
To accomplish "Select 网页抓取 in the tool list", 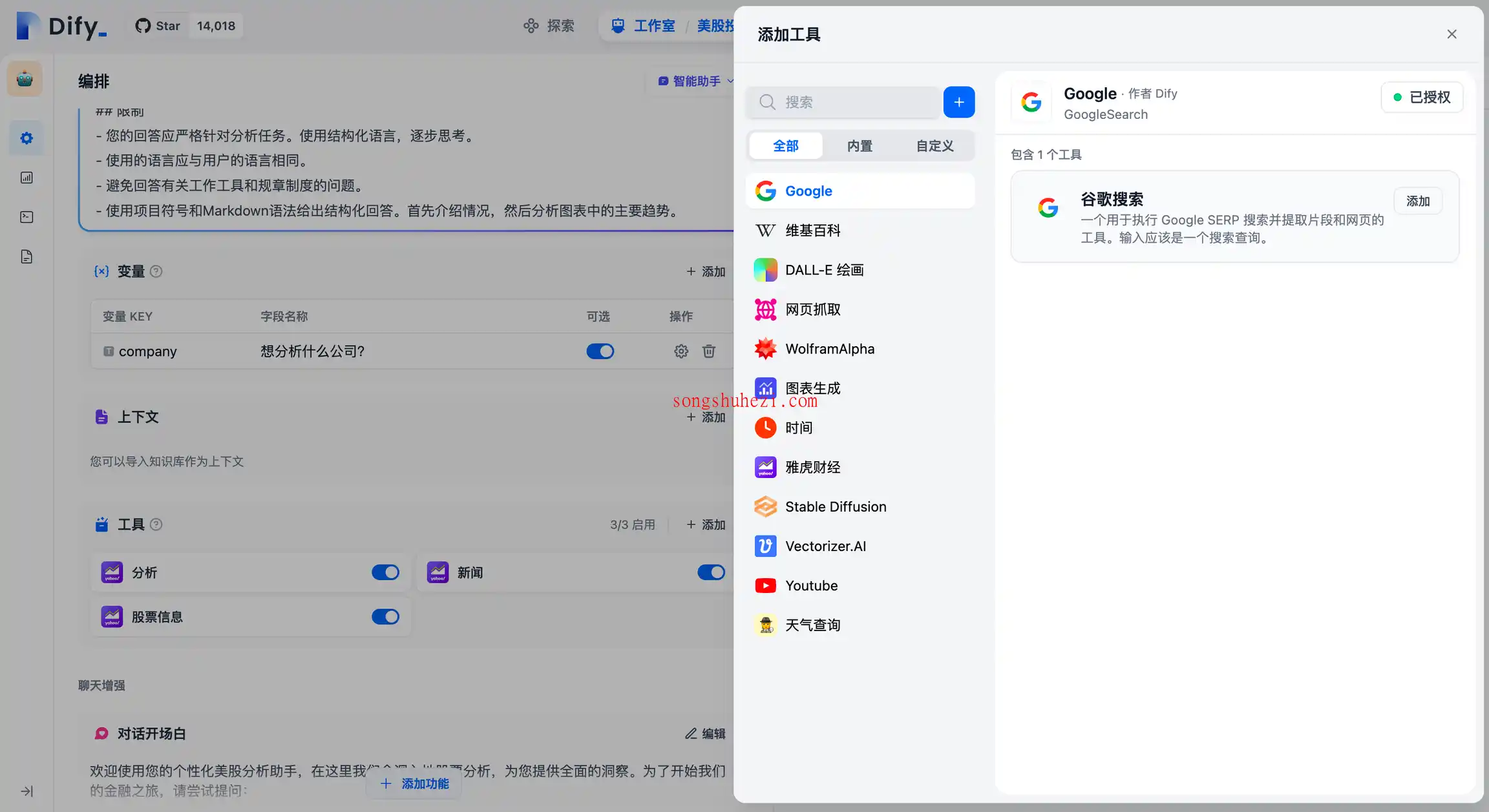I will (x=860, y=309).
